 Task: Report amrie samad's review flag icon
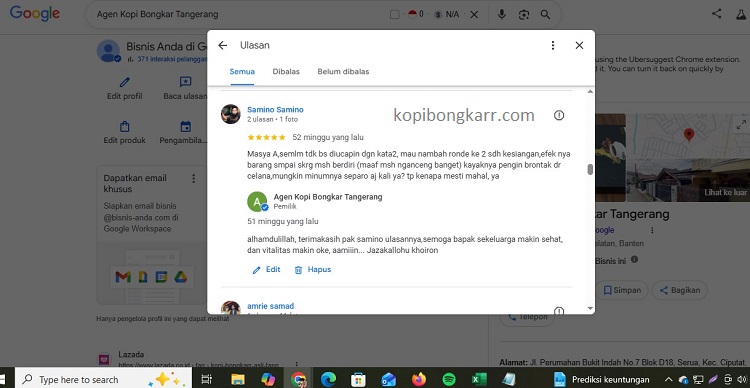coord(559,311)
